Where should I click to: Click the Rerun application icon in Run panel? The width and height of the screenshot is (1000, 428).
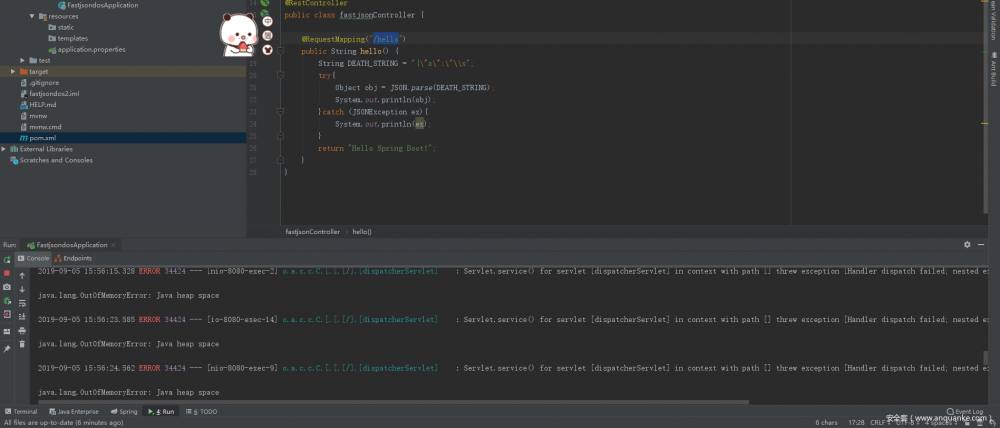[x=7, y=259]
